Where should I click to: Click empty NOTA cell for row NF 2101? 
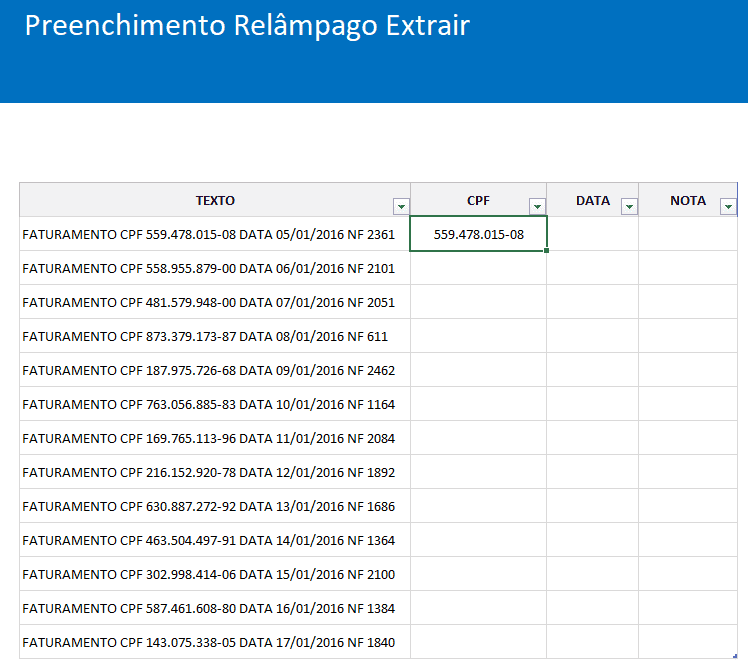point(688,268)
